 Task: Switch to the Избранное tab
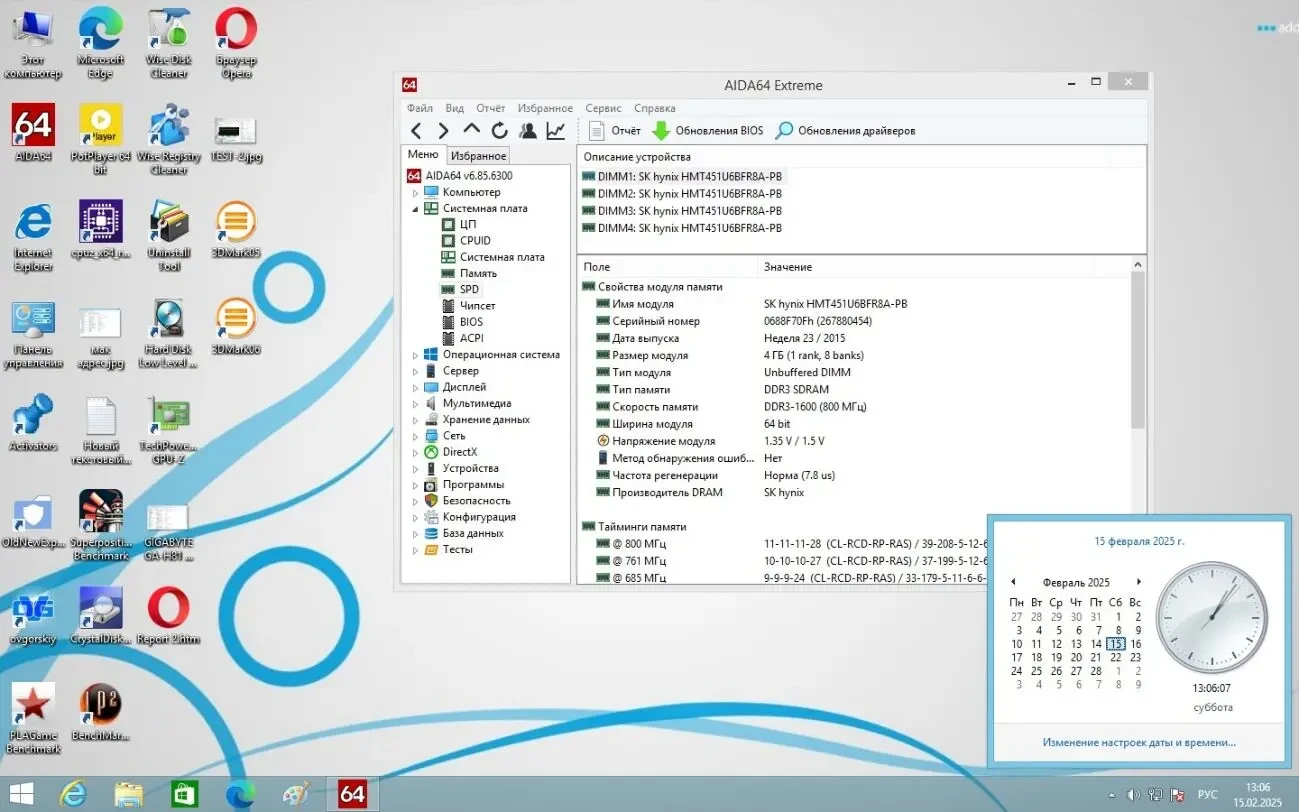tap(478, 155)
